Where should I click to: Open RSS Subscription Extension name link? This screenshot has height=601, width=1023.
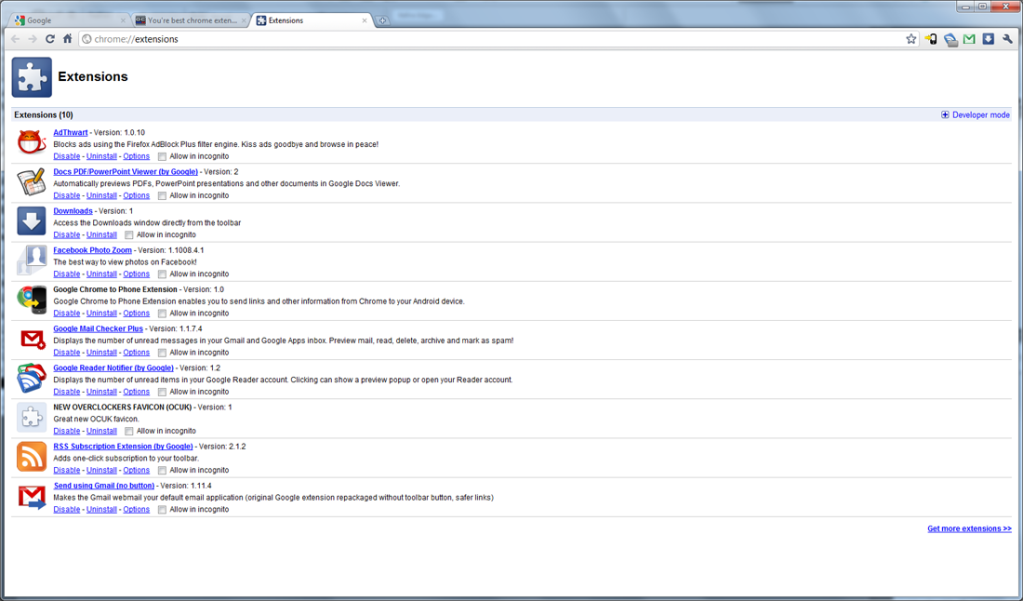123,446
